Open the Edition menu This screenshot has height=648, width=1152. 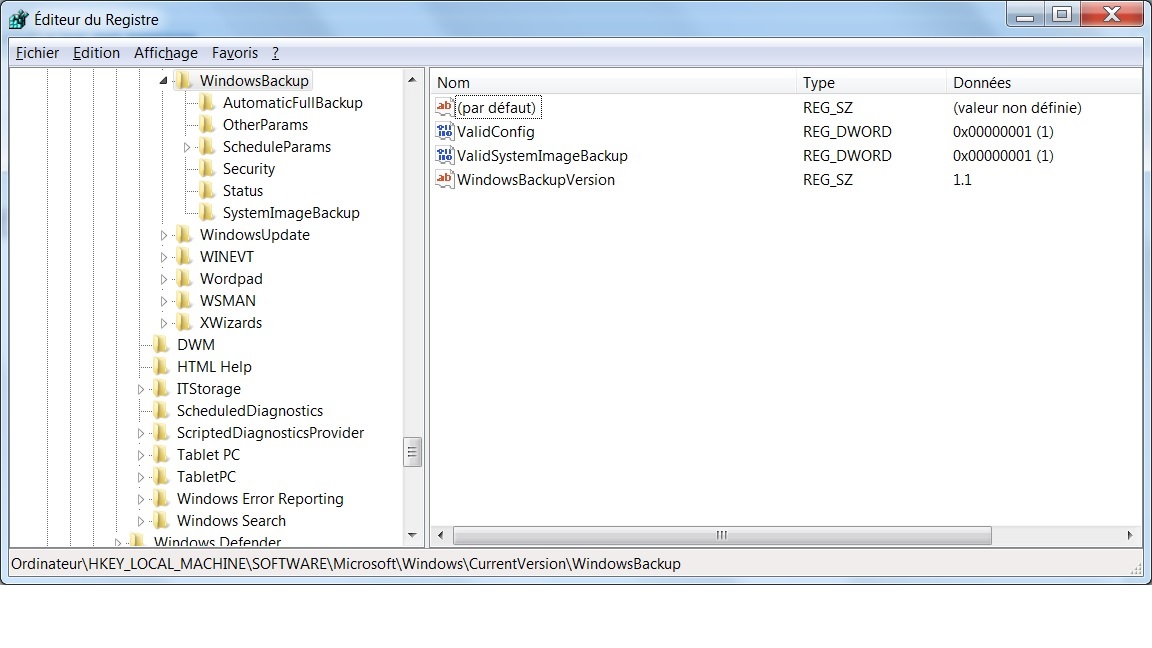96,53
